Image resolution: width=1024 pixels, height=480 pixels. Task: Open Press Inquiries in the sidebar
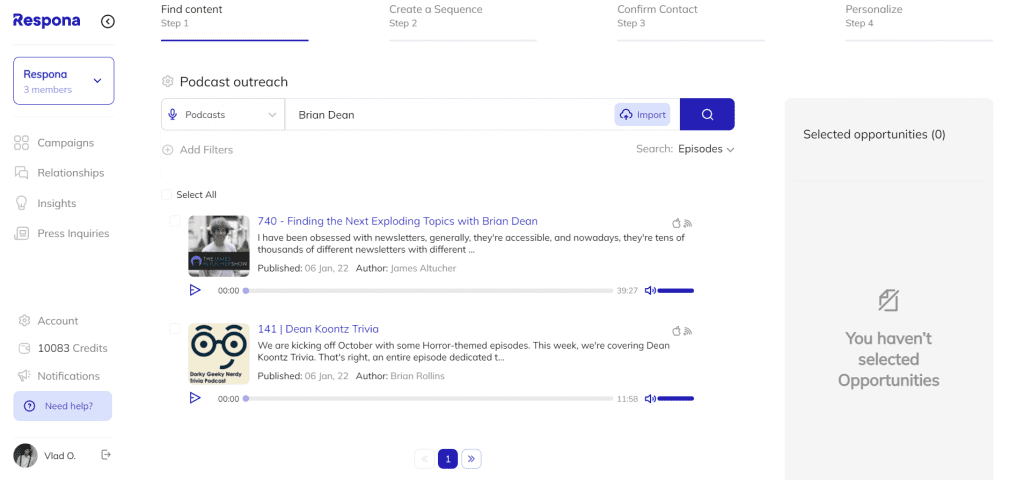[x=73, y=233]
